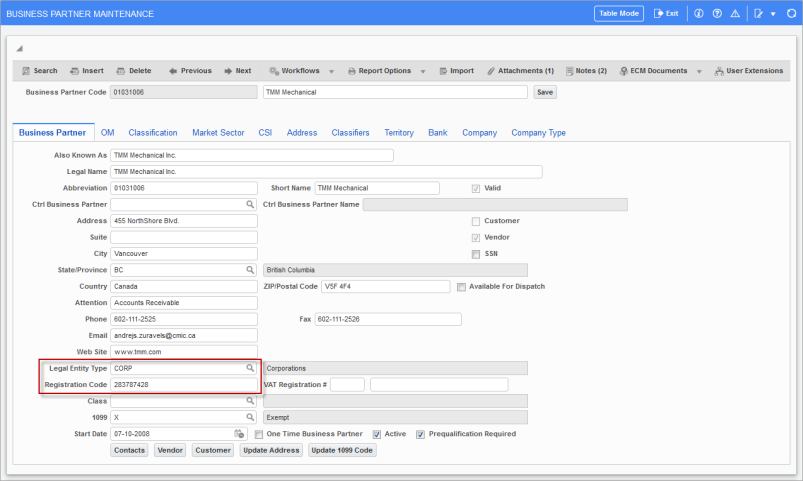Go to Next record

238,71
